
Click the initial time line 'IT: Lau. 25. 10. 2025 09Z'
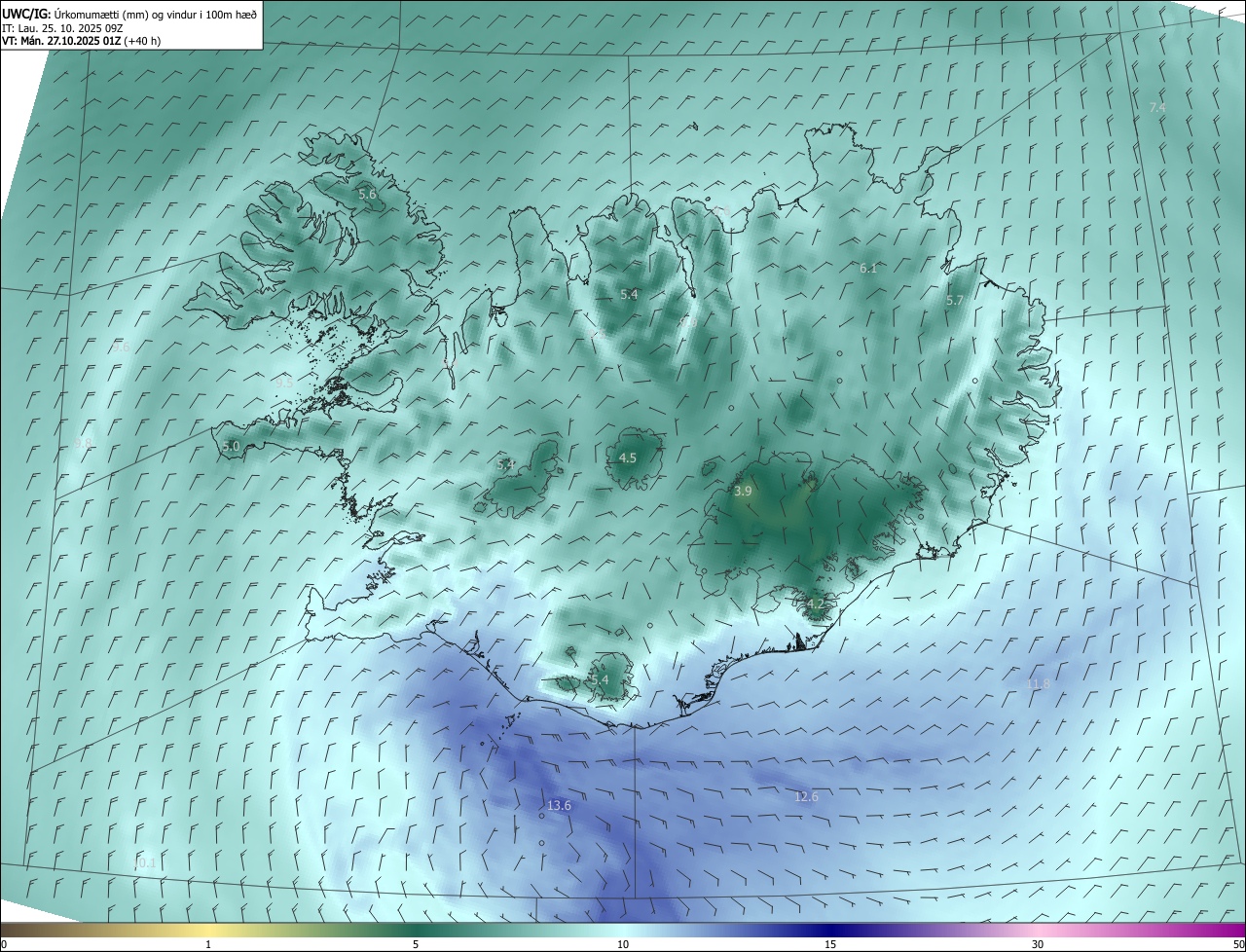62,28
